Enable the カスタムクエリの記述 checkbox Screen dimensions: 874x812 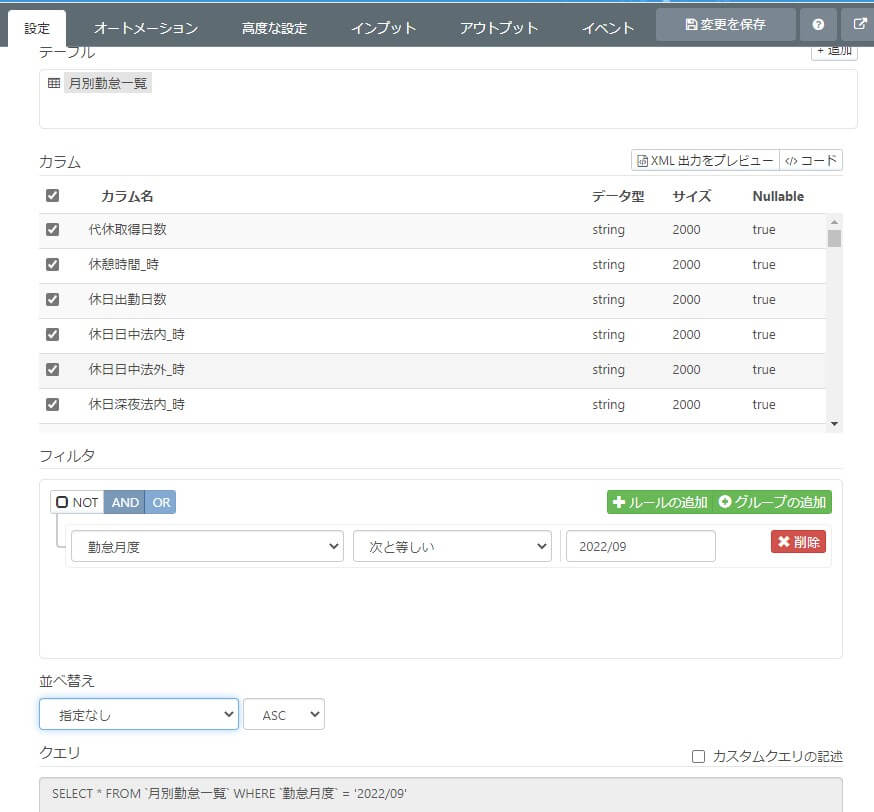698,756
